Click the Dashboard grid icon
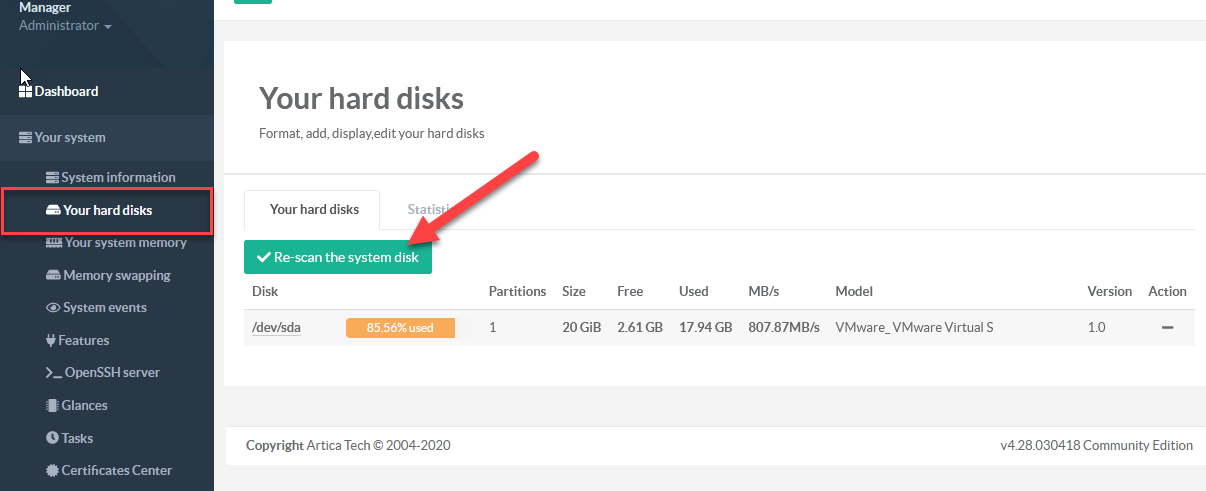Viewport: 1206px width, 491px height. 26,91
